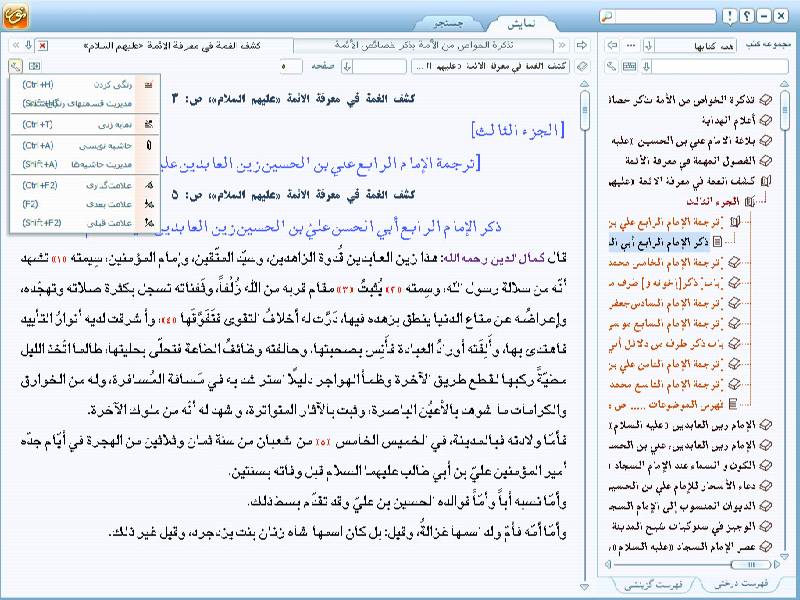Click the page number field showing ٥
This screenshot has width=800, height=600.
pyautogui.click(x=290, y=66)
